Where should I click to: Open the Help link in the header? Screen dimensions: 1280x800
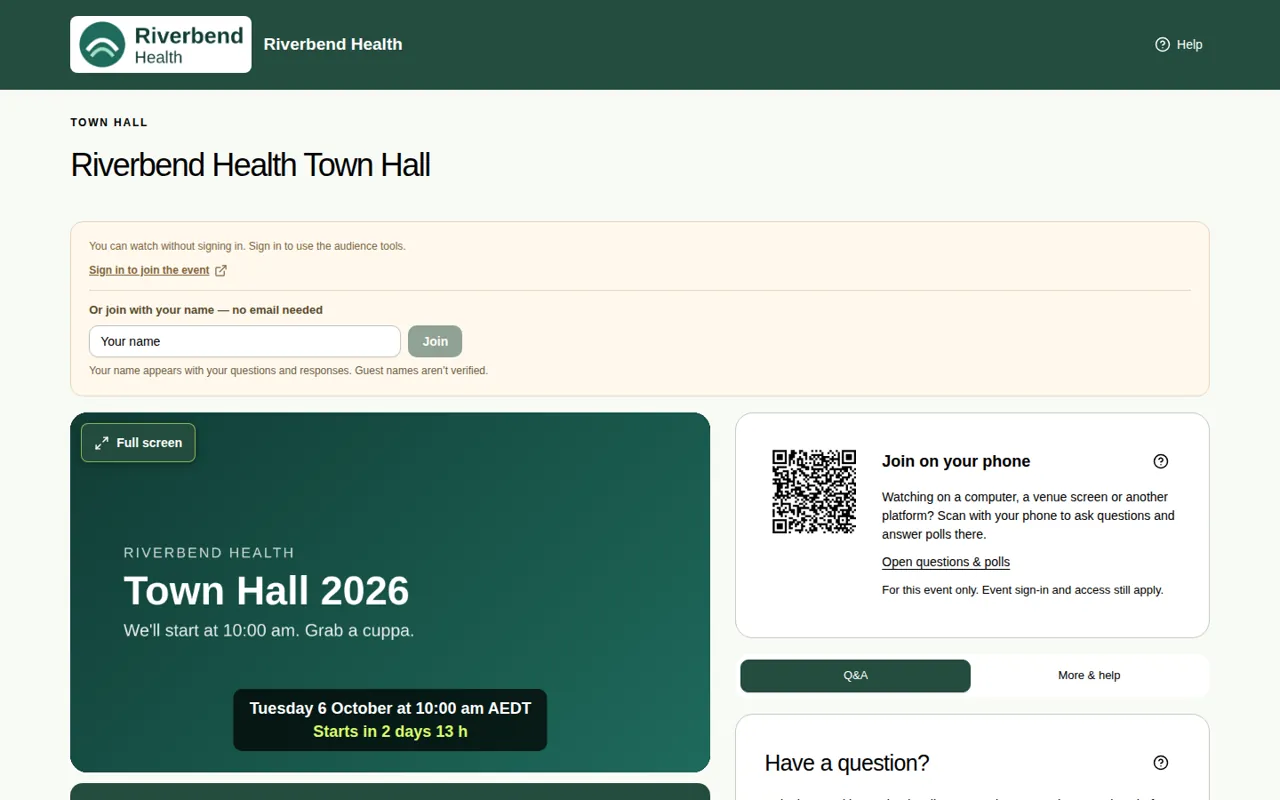tap(1179, 44)
